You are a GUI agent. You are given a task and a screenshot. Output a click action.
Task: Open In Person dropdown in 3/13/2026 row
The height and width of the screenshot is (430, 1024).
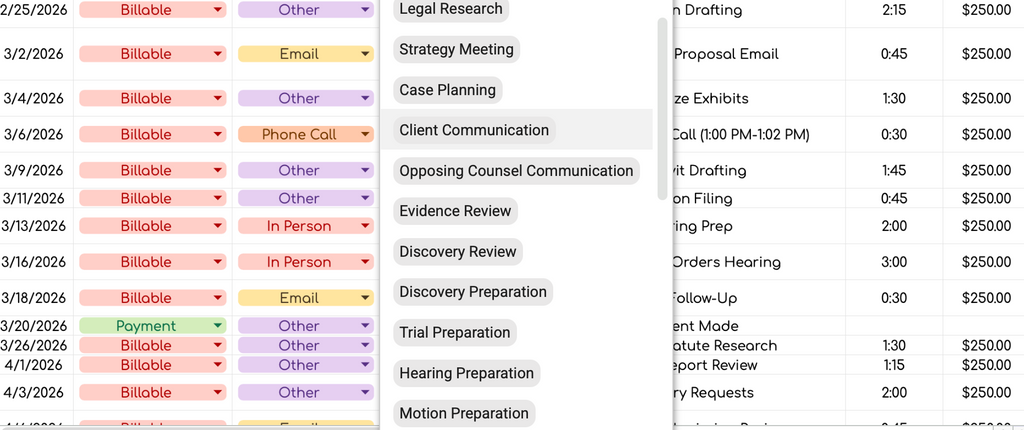(306, 226)
